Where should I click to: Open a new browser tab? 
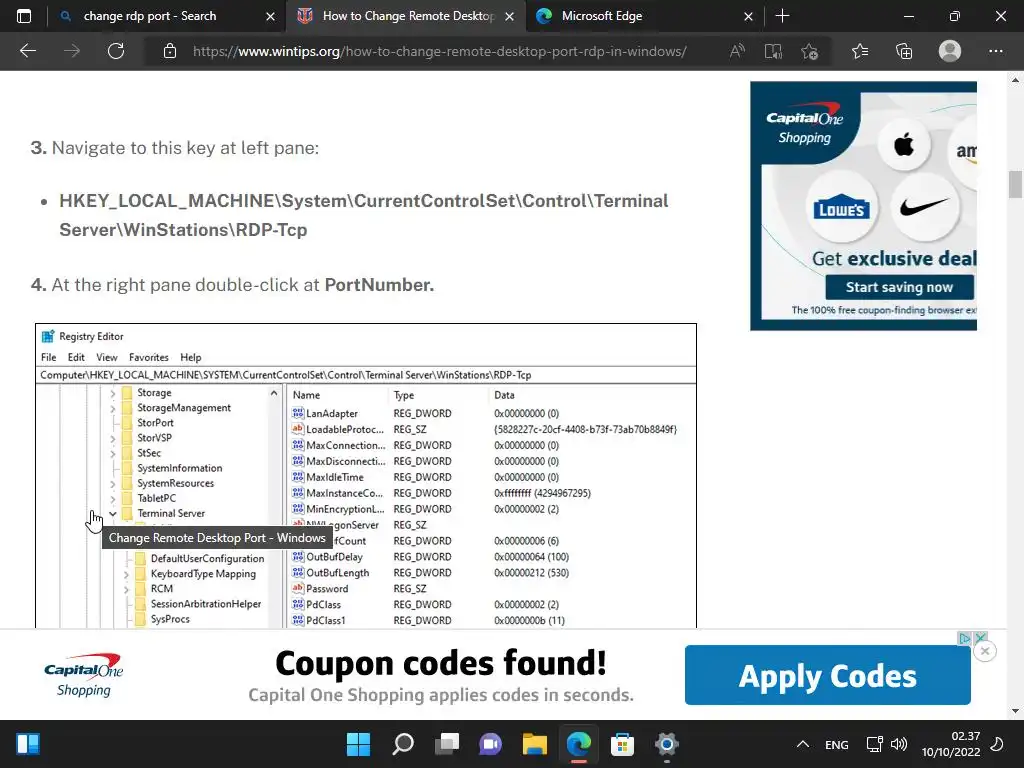pos(782,16)
